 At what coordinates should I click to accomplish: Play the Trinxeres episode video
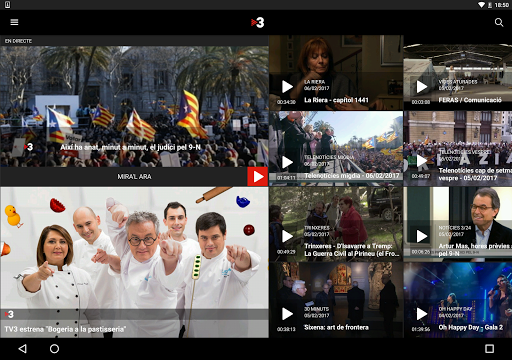coord(287,236)
